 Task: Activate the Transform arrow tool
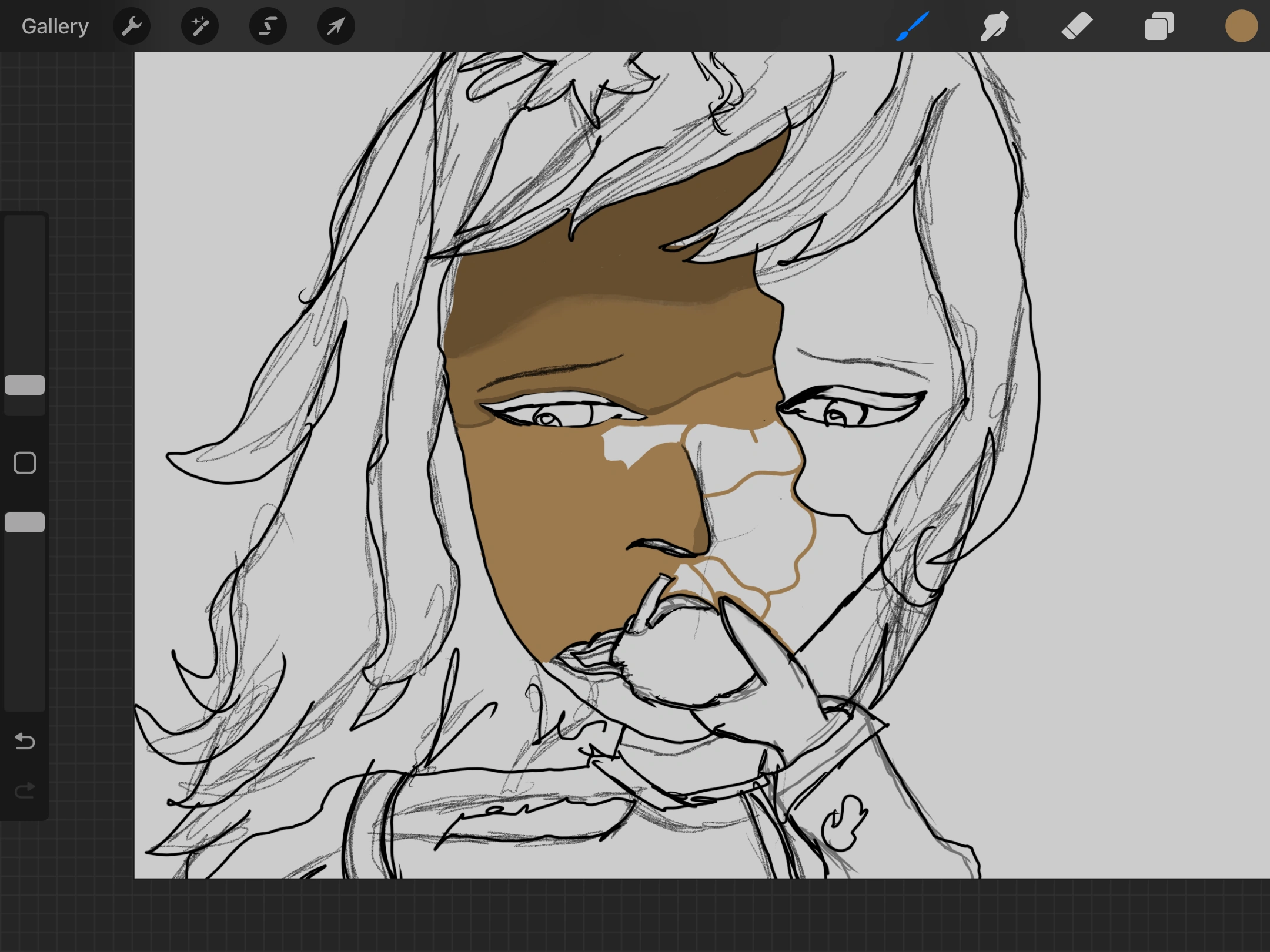336,26
